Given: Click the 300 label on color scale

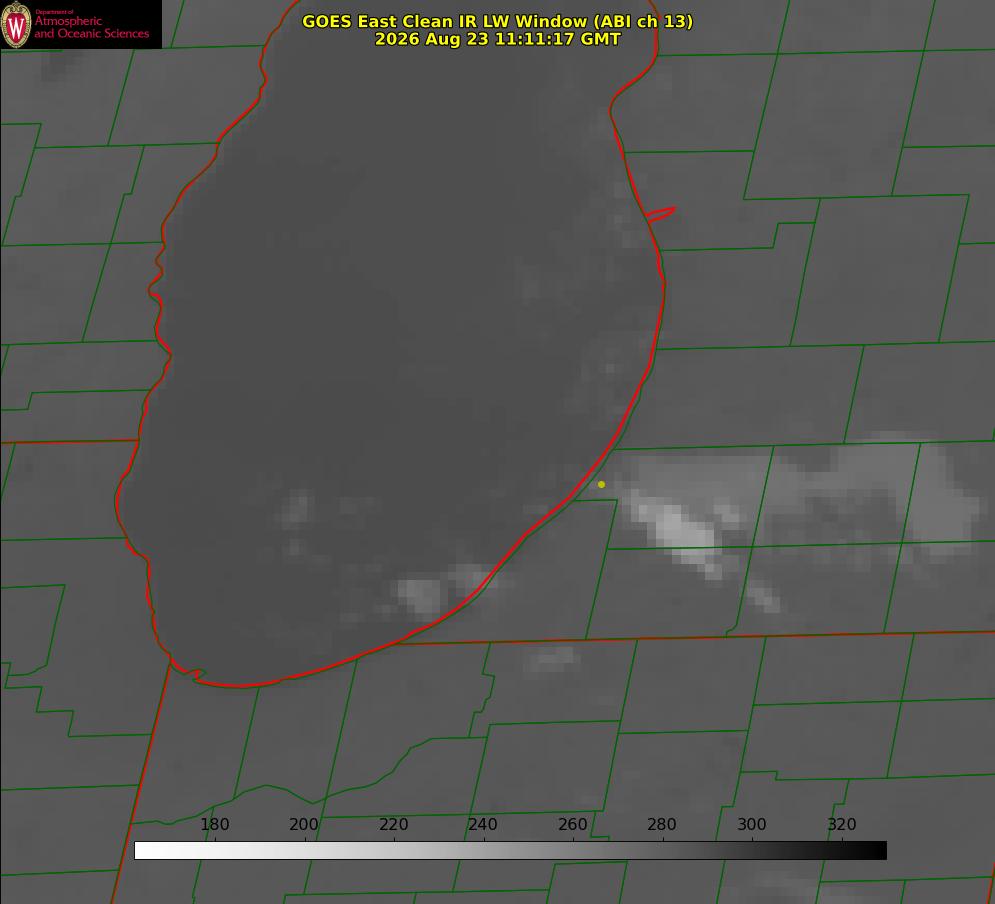Looking at the screenshot, I should click(751, 824).
